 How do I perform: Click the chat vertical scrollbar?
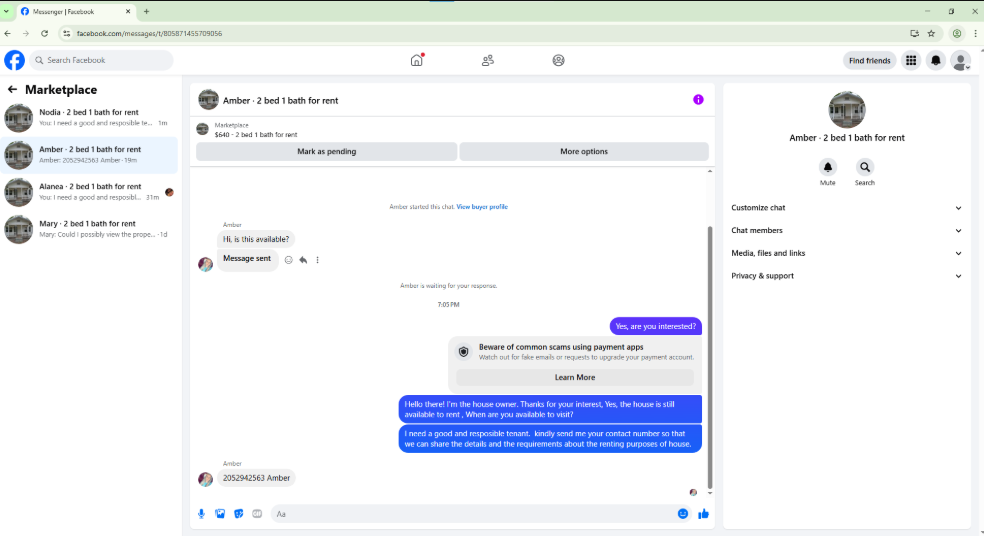coord(710,356)
